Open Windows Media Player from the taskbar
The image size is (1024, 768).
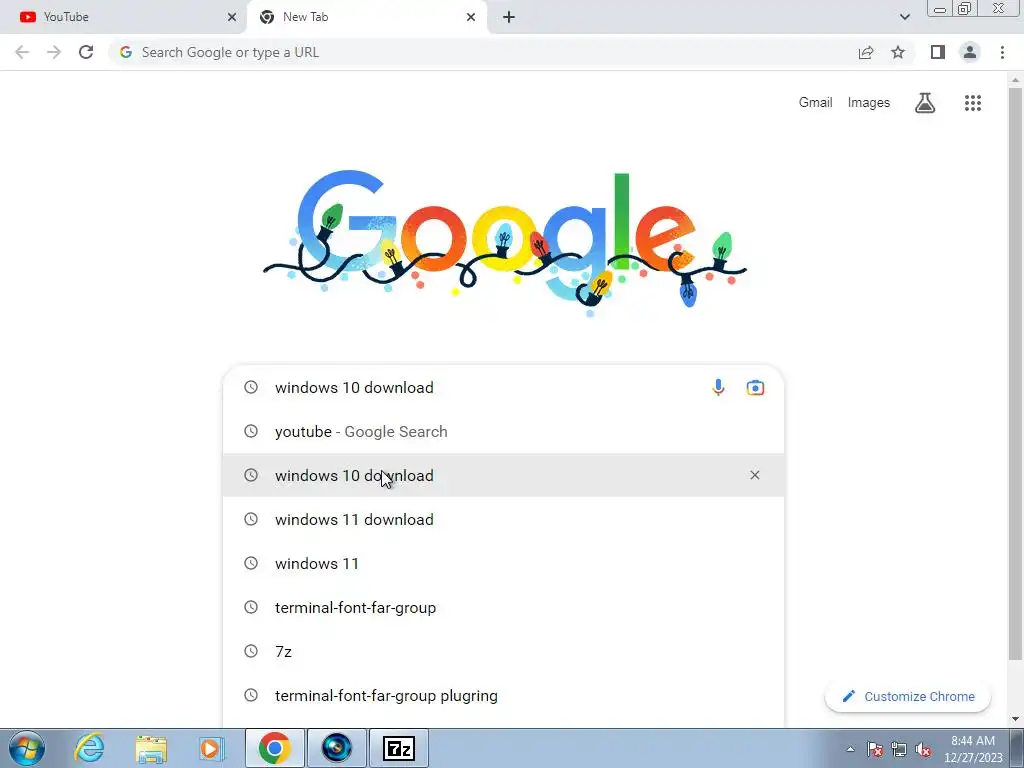click(x=211, y=748)
